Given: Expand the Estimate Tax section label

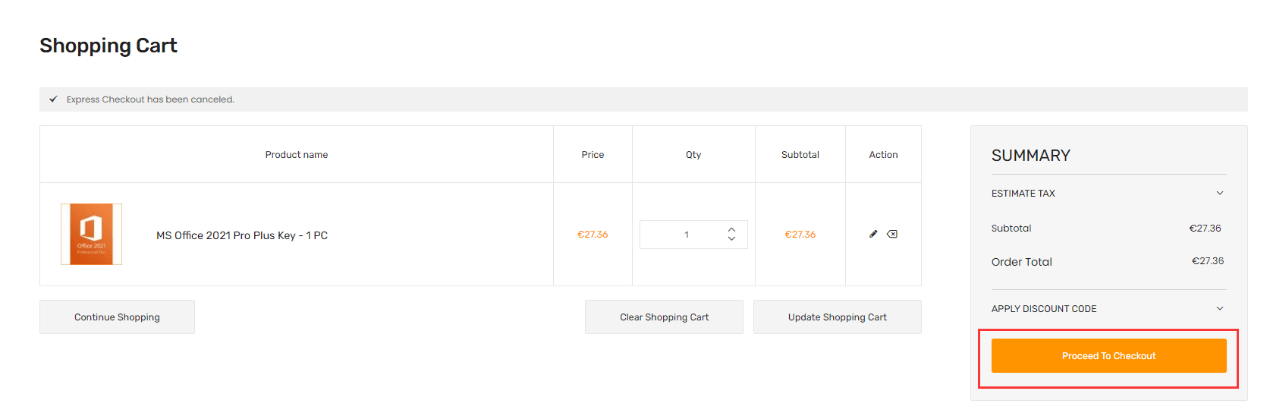Looking at the screenshot, I should (1023, 193).
